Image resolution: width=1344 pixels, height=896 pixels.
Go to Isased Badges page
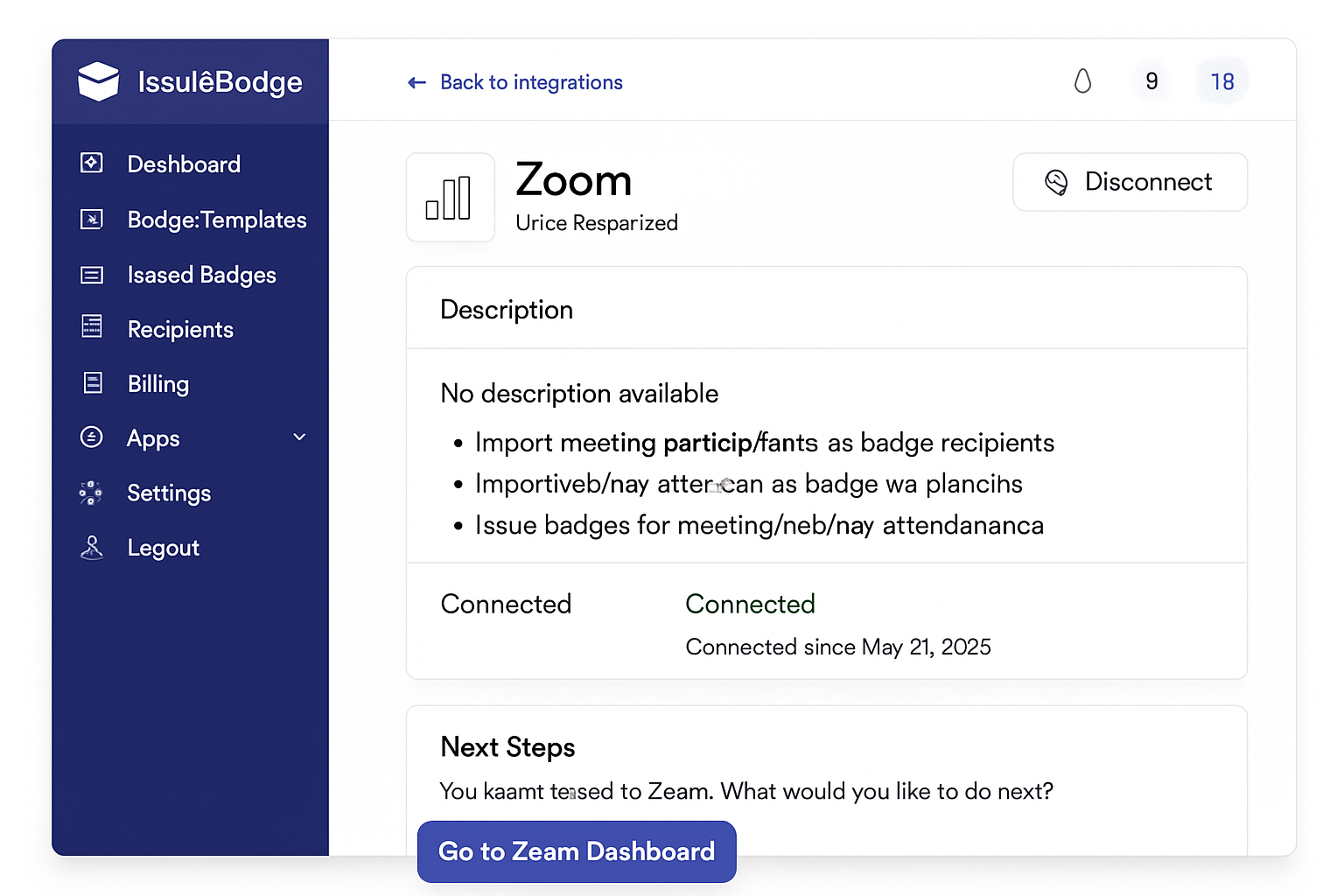click(201, 275)
